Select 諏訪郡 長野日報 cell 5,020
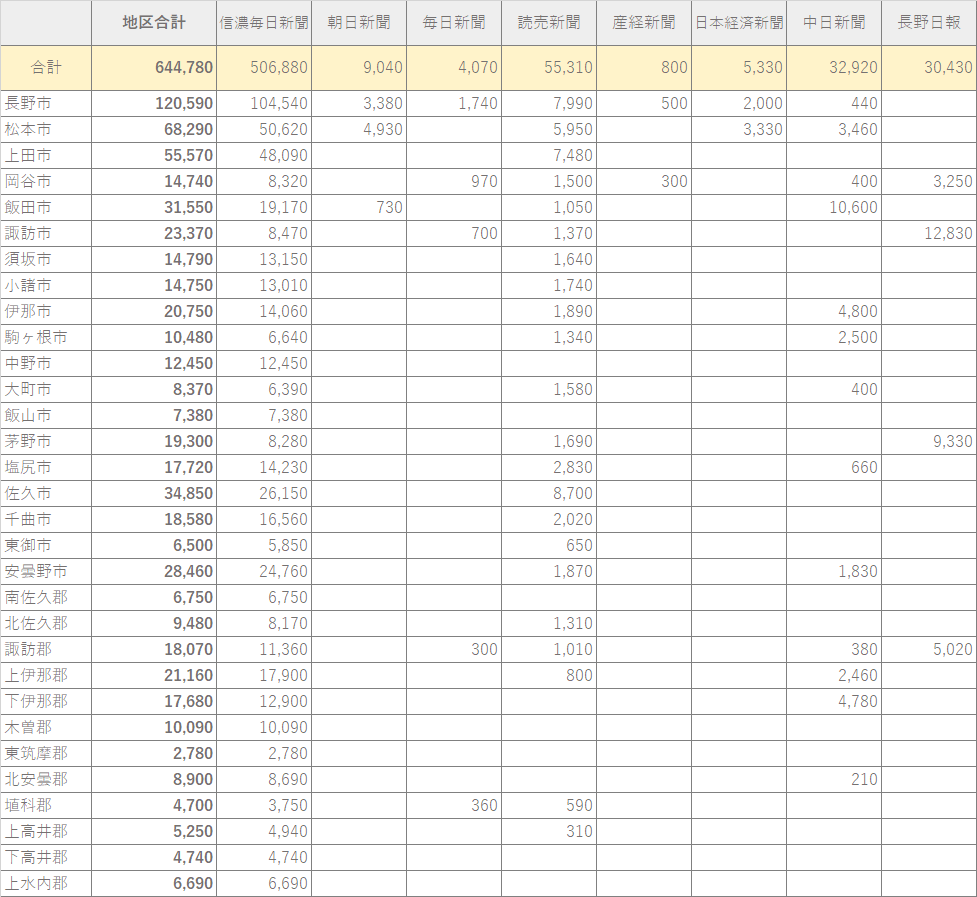This screenshot has width=977, height=897. (929, 649)
